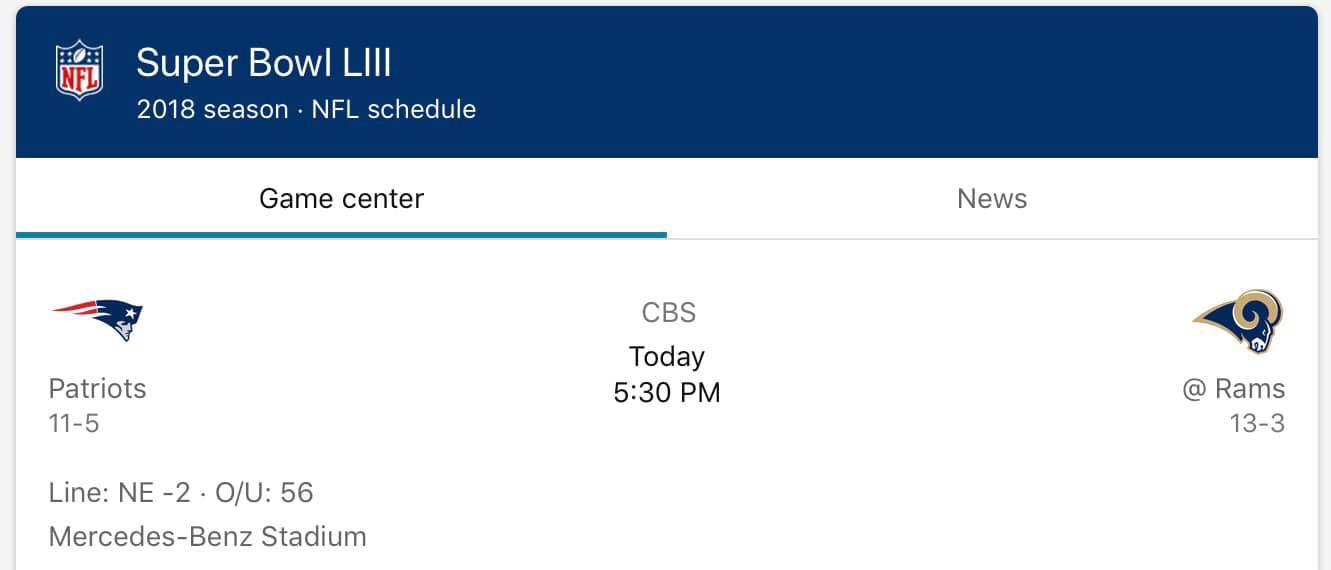
Task: Switch to the Game center tab
Action: (341, 199)
